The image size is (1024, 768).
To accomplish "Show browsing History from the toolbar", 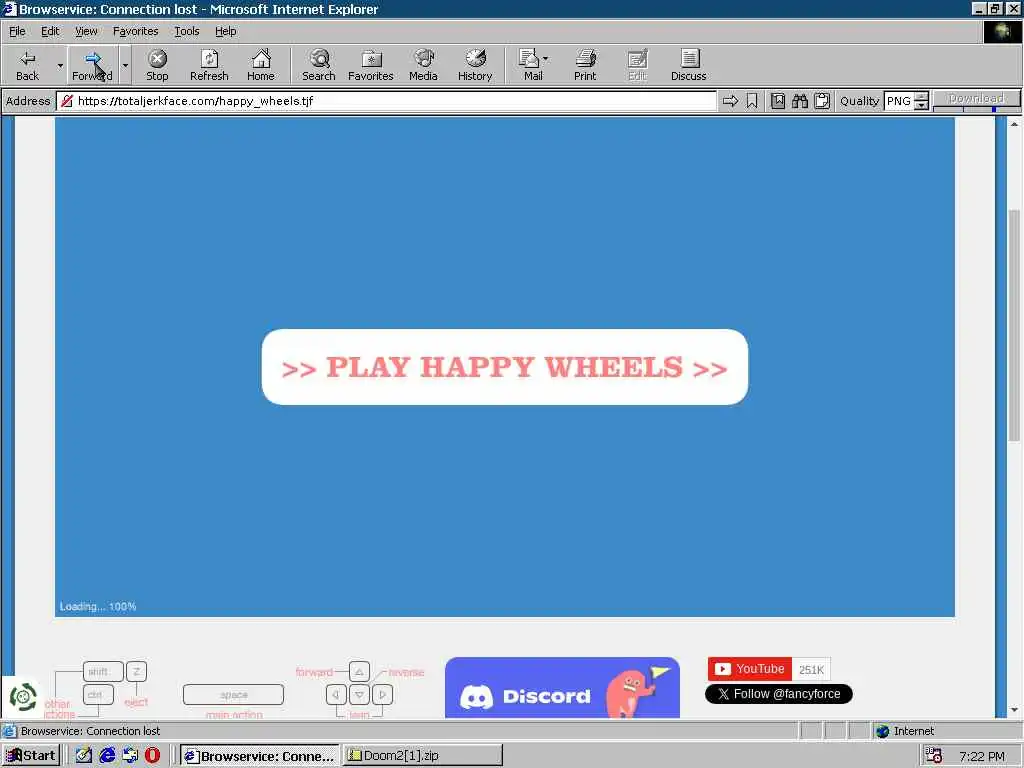I will point(475,65).
